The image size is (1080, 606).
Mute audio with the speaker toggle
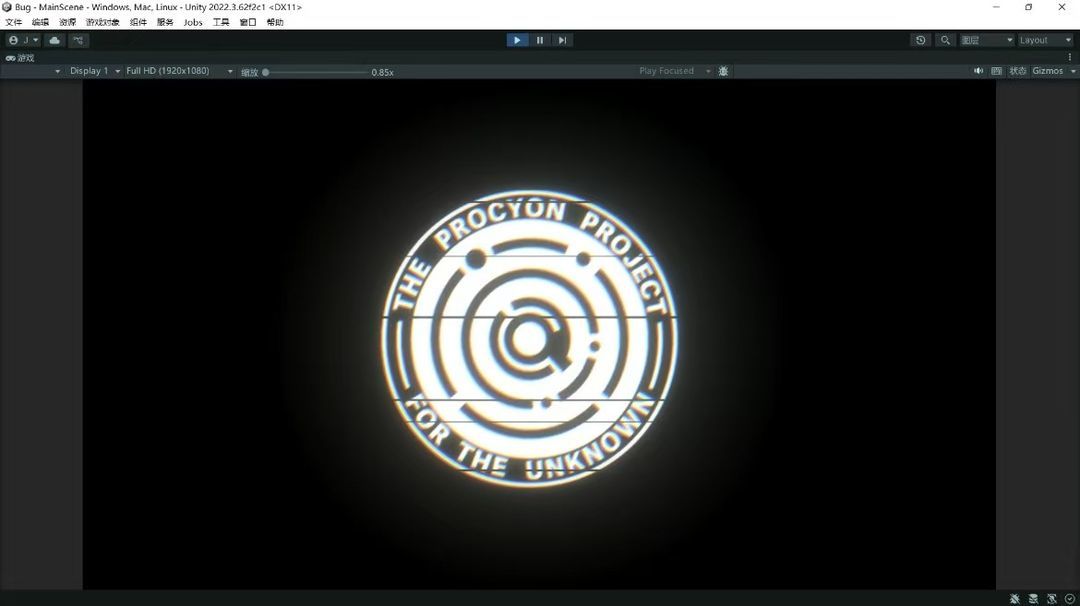tap(978, 71)
